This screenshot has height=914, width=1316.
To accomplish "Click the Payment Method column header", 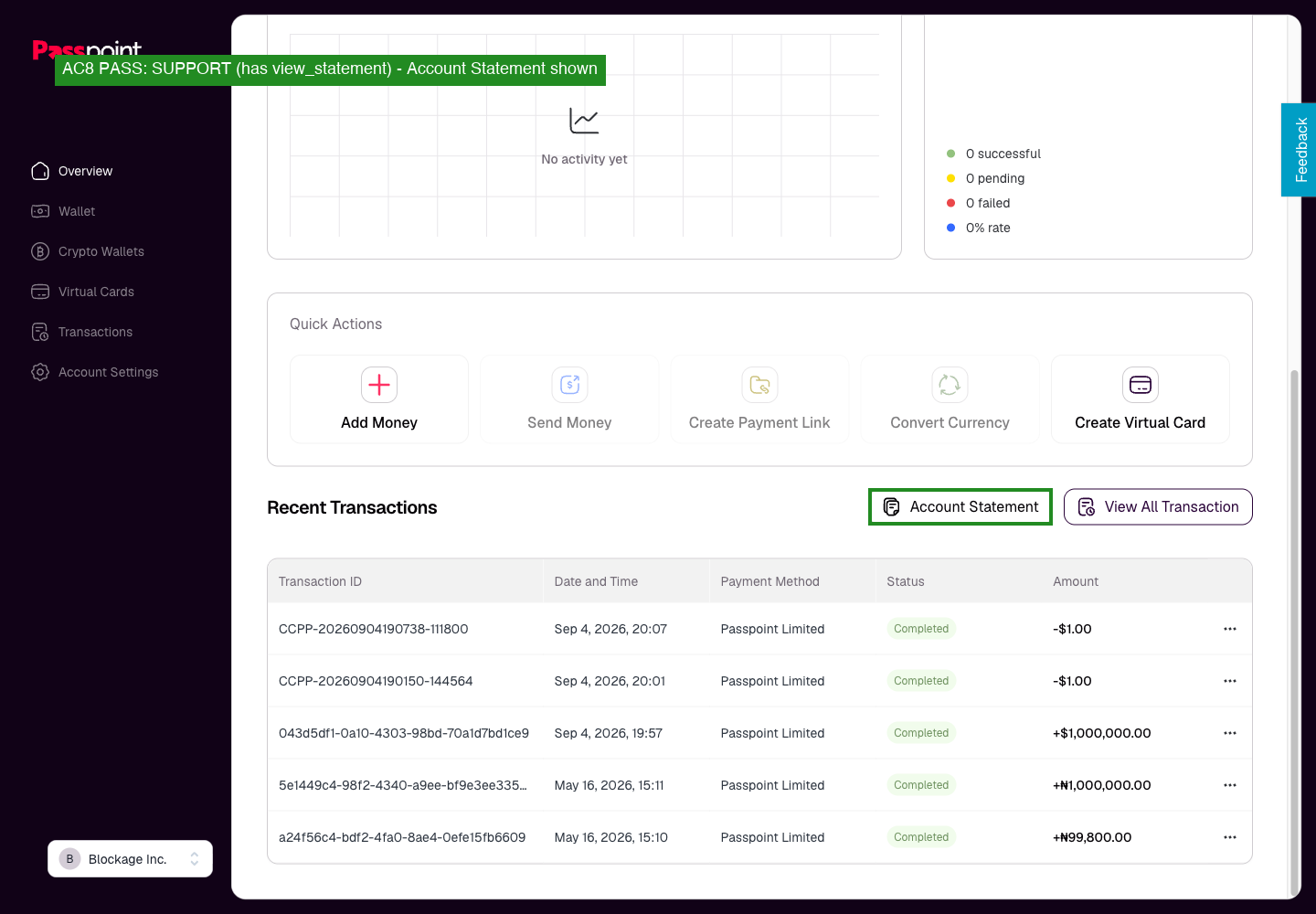I will tap(770, 581).
